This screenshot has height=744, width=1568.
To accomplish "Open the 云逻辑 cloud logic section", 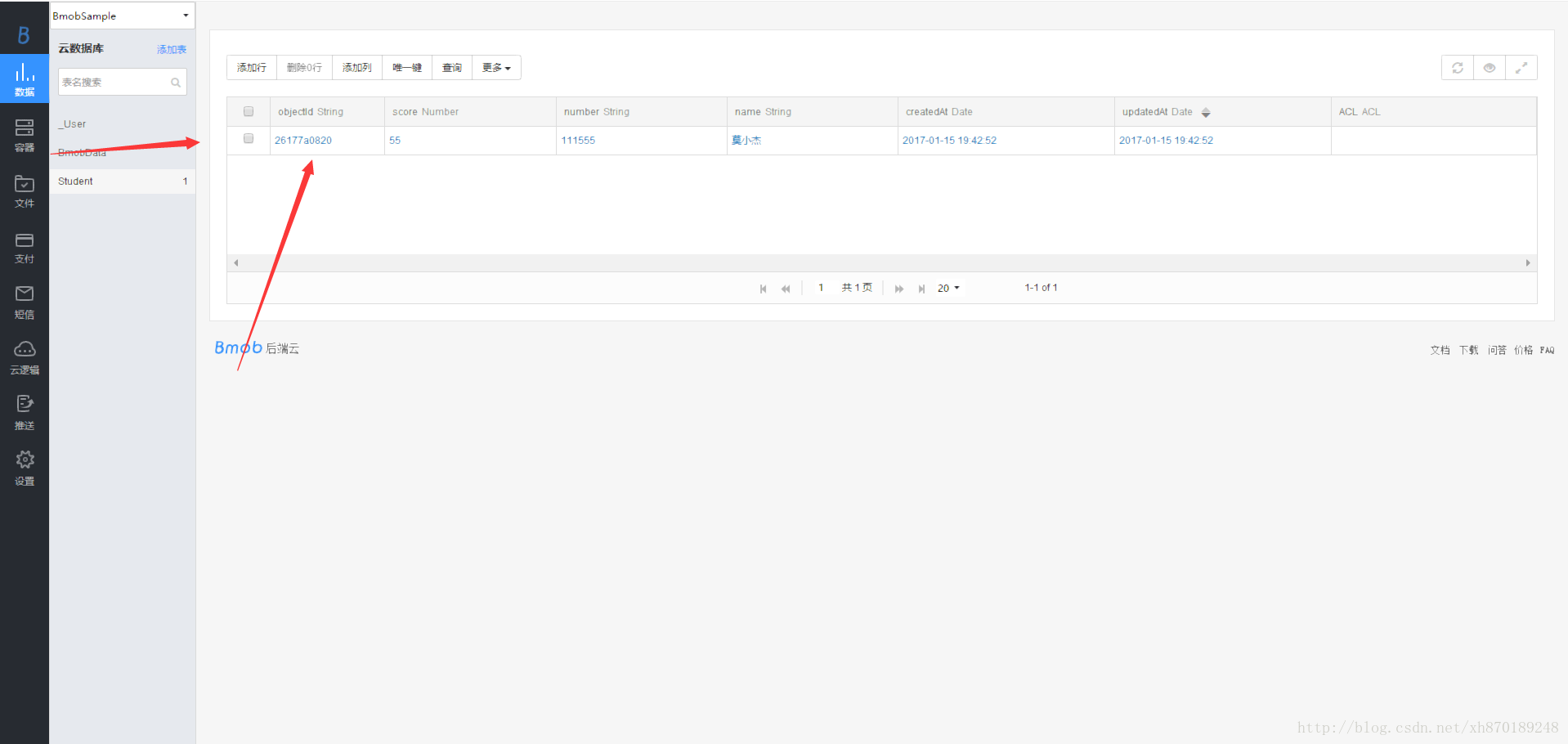I will click(25, 358).
